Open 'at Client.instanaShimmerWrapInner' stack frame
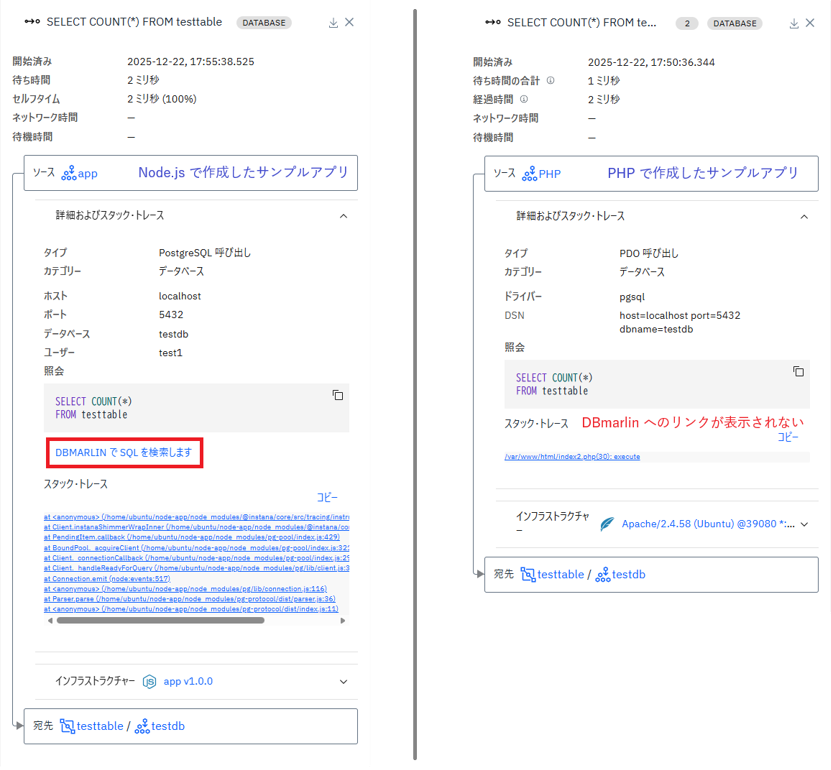 point(196,527)
